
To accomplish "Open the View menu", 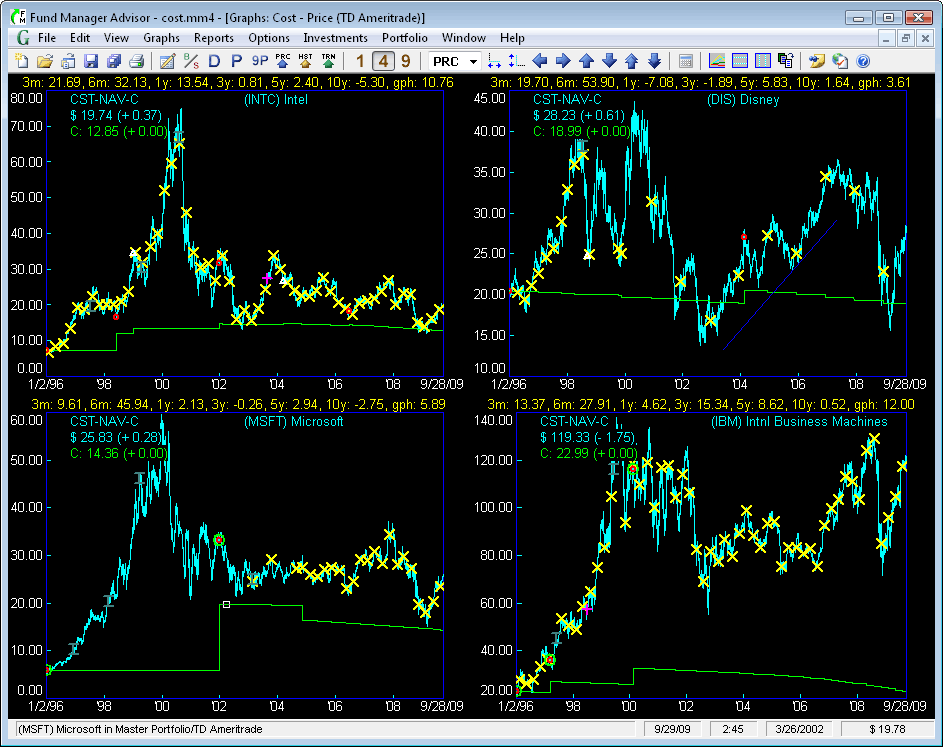I will [x=116, y=38].
